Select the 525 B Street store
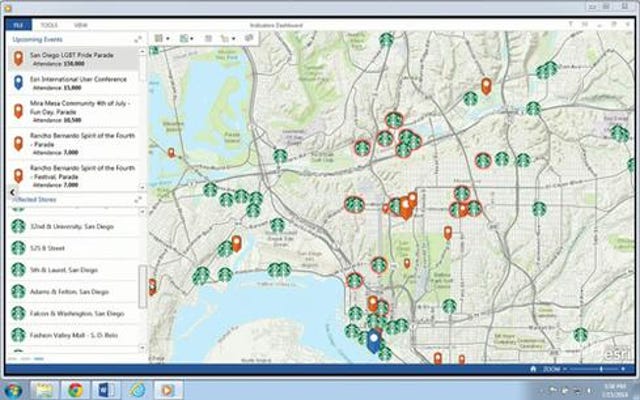The height and width of the screenshot is (400, 640). 73,248
